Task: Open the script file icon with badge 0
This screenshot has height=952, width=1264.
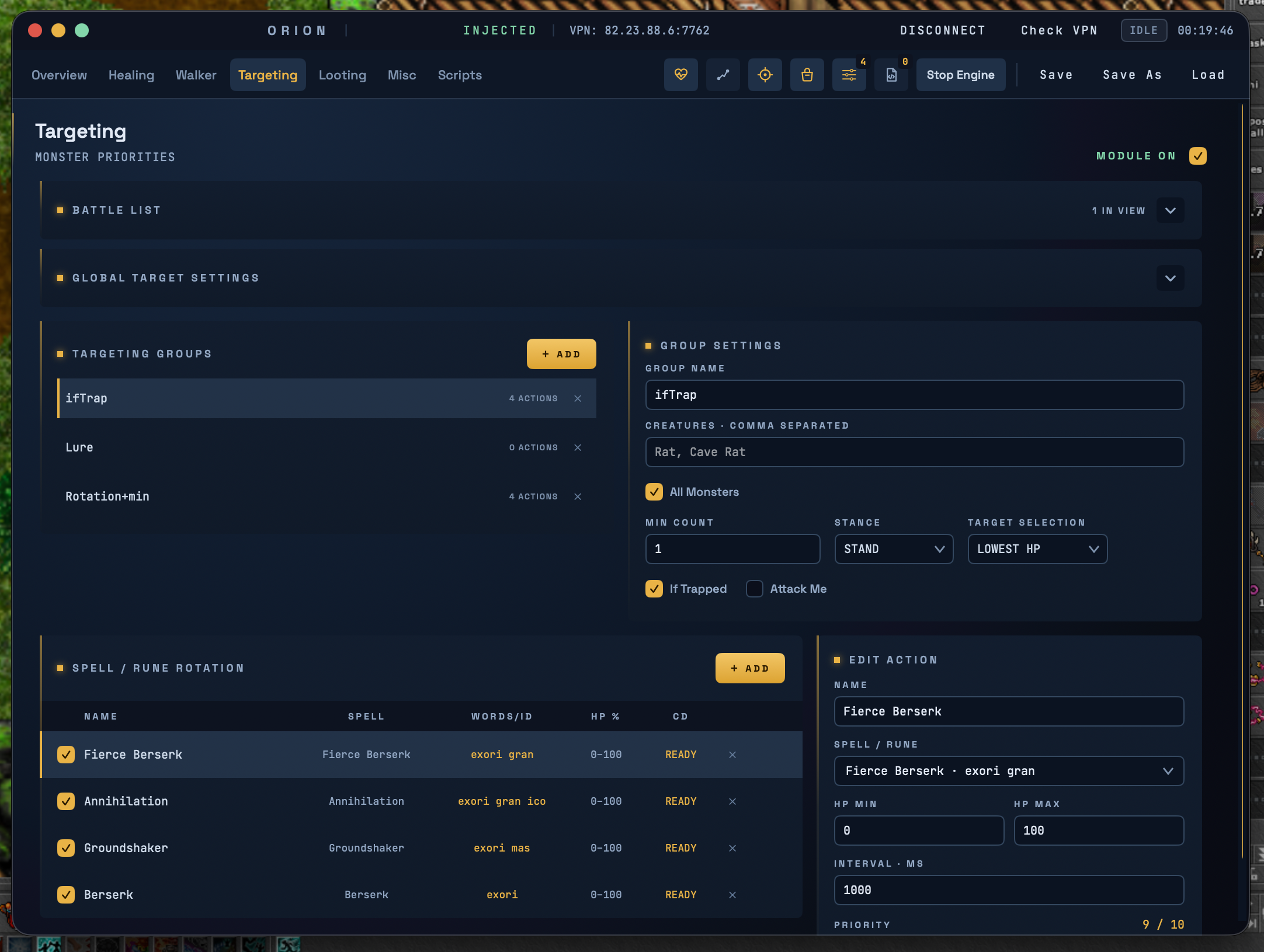Action: pyautogui.click(x=891, y=75)
